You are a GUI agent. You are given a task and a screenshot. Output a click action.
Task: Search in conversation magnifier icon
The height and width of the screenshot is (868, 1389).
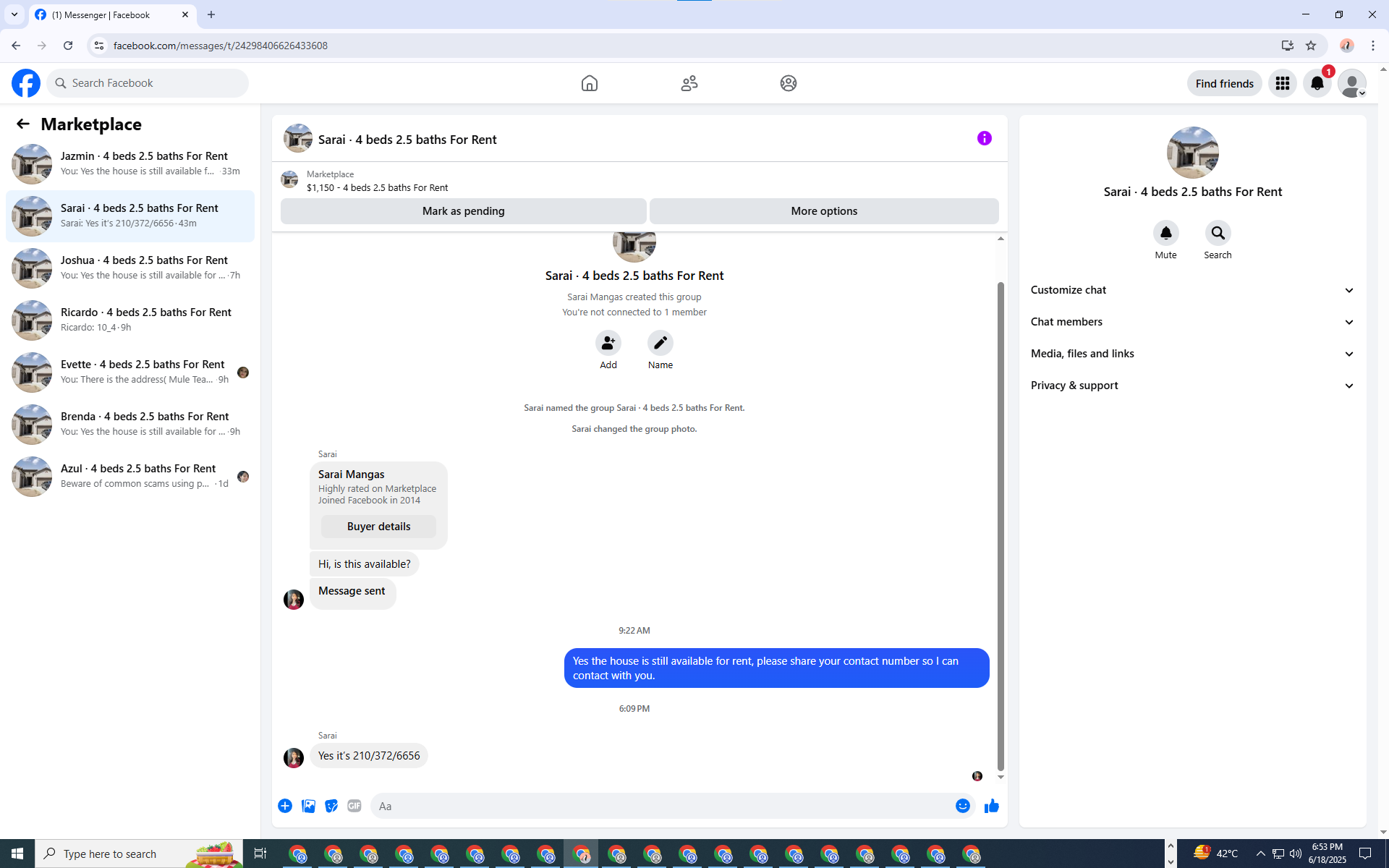pos(1218,233)
